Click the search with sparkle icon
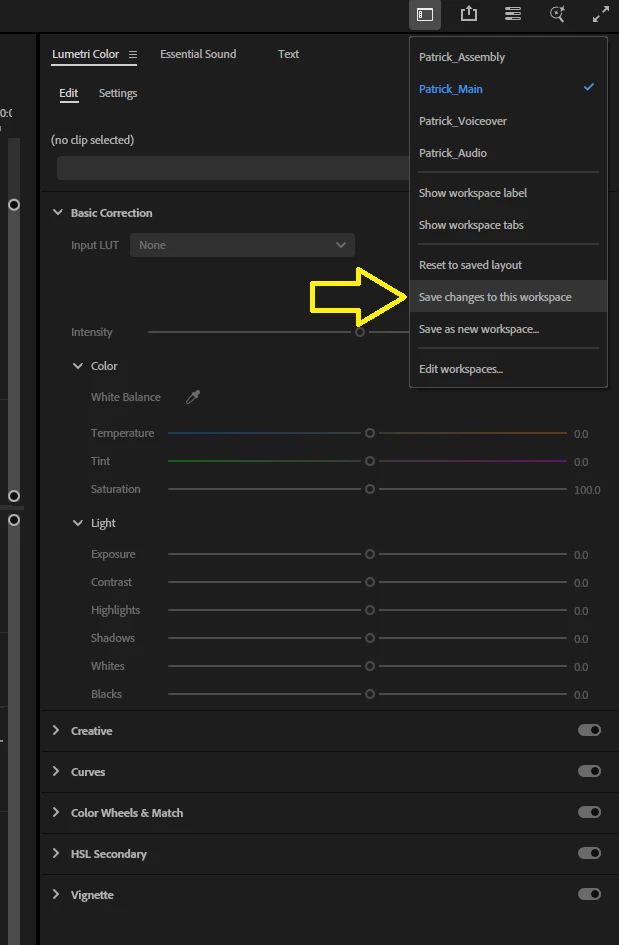 click(x=558, y=14)
